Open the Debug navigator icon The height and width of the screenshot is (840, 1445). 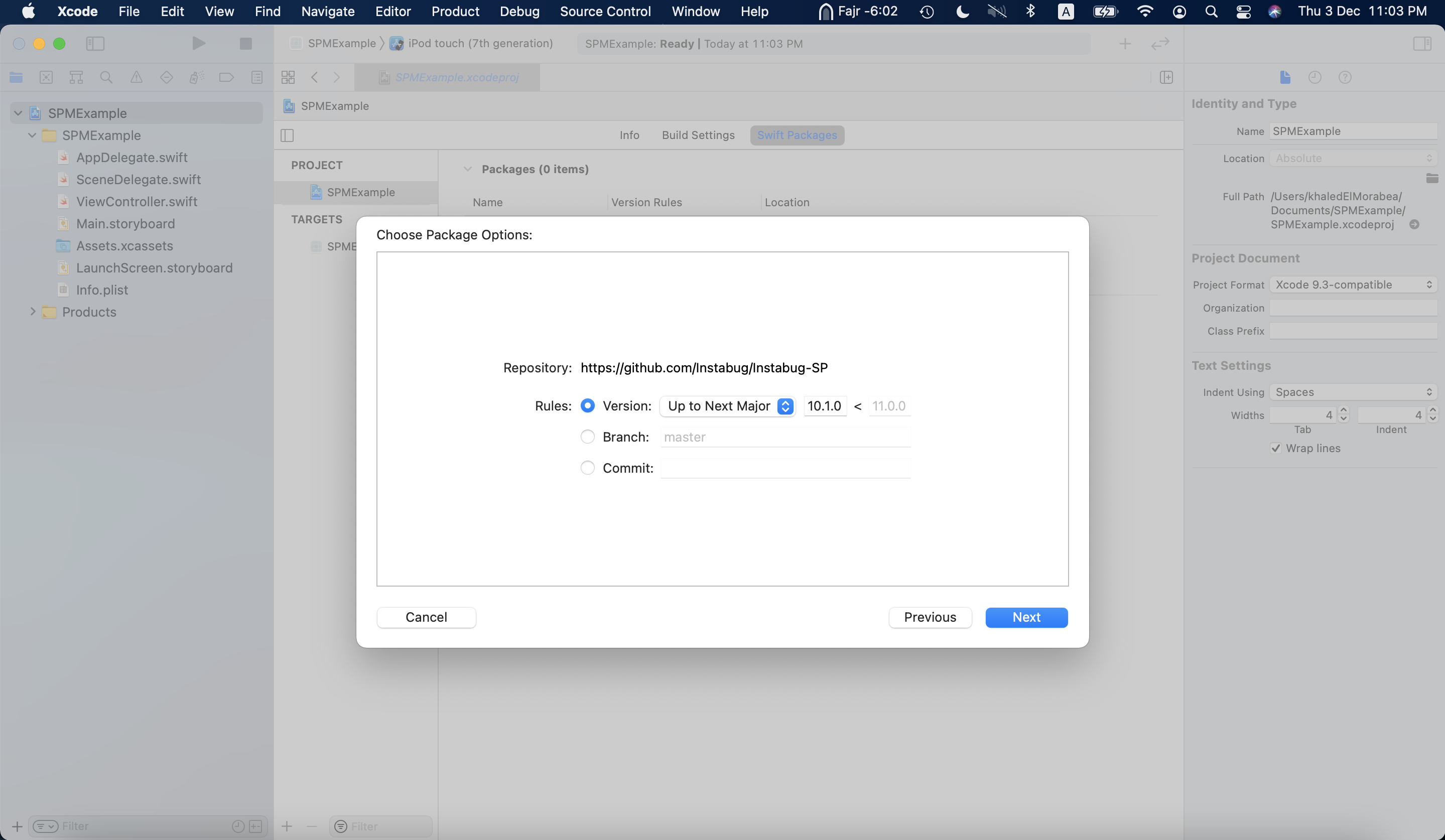tap(197, 77)
